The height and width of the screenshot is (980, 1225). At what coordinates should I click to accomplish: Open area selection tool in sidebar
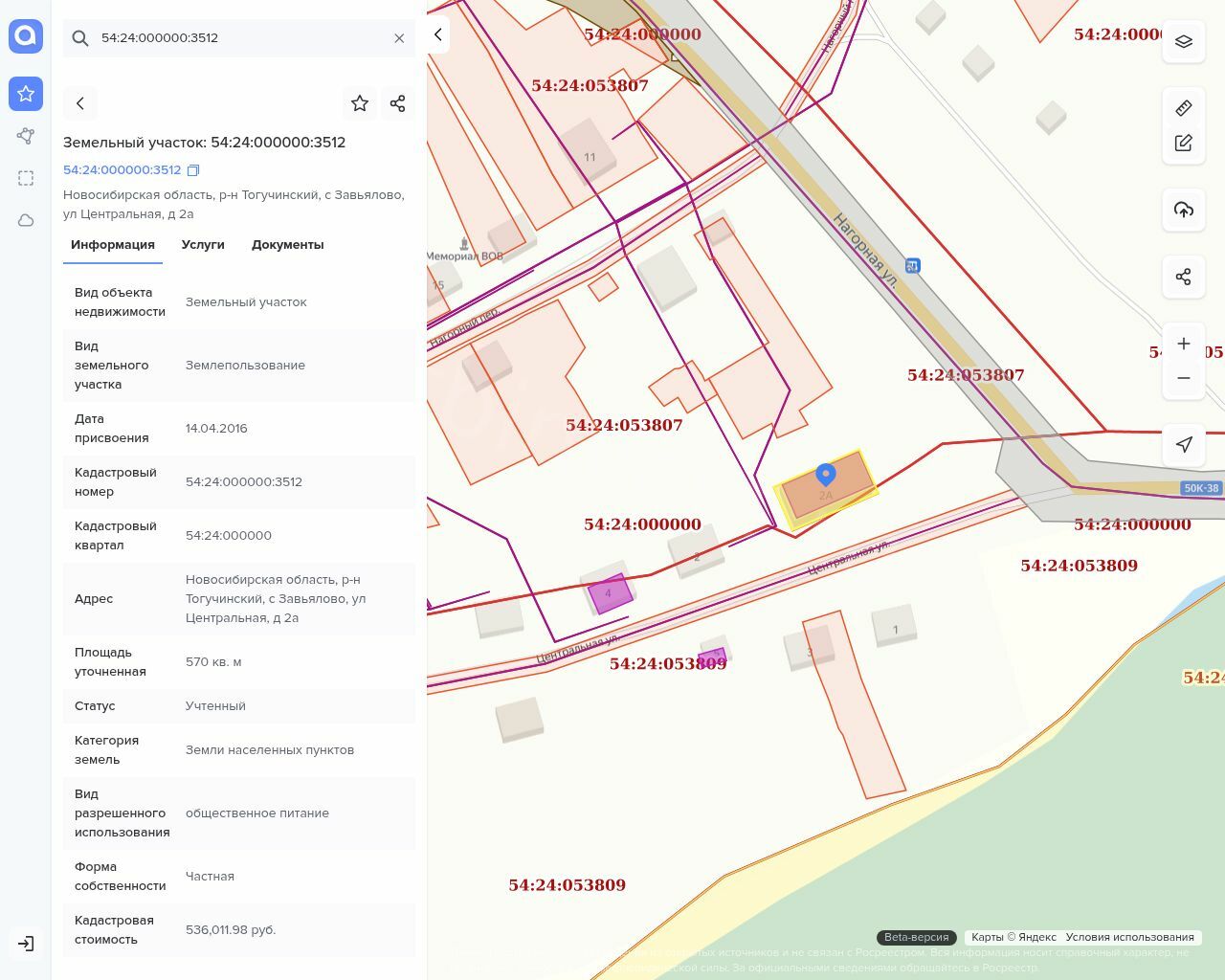[x=26, y=178]
